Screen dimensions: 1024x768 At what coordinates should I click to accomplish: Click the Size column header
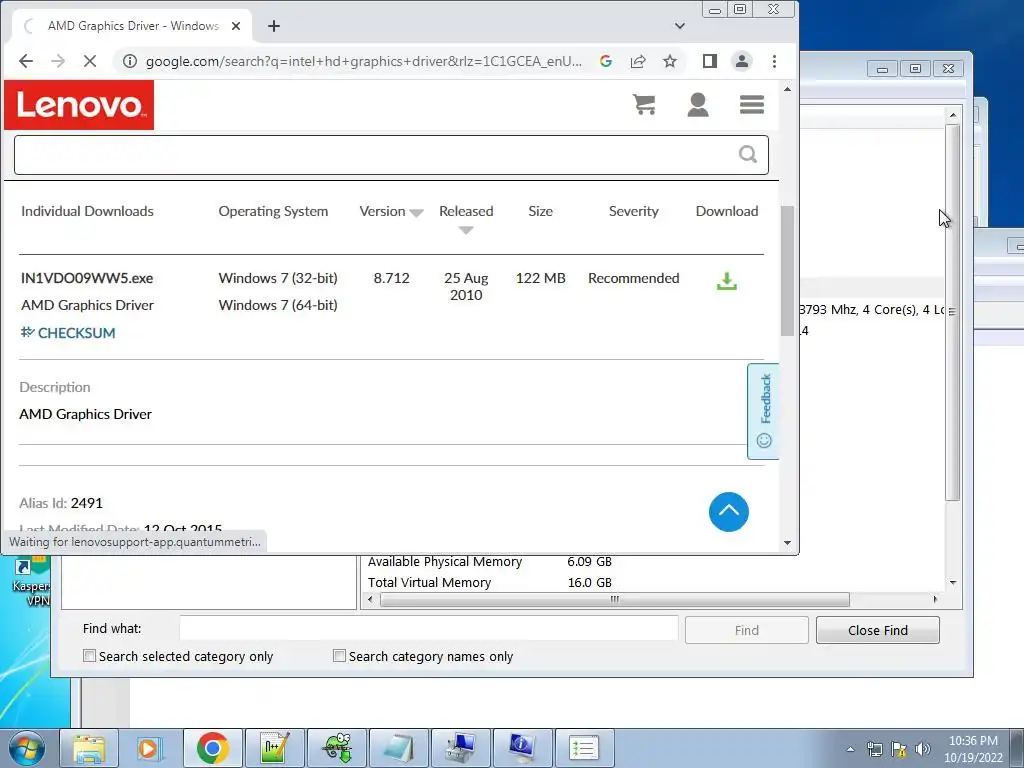[x=540, y=212]
